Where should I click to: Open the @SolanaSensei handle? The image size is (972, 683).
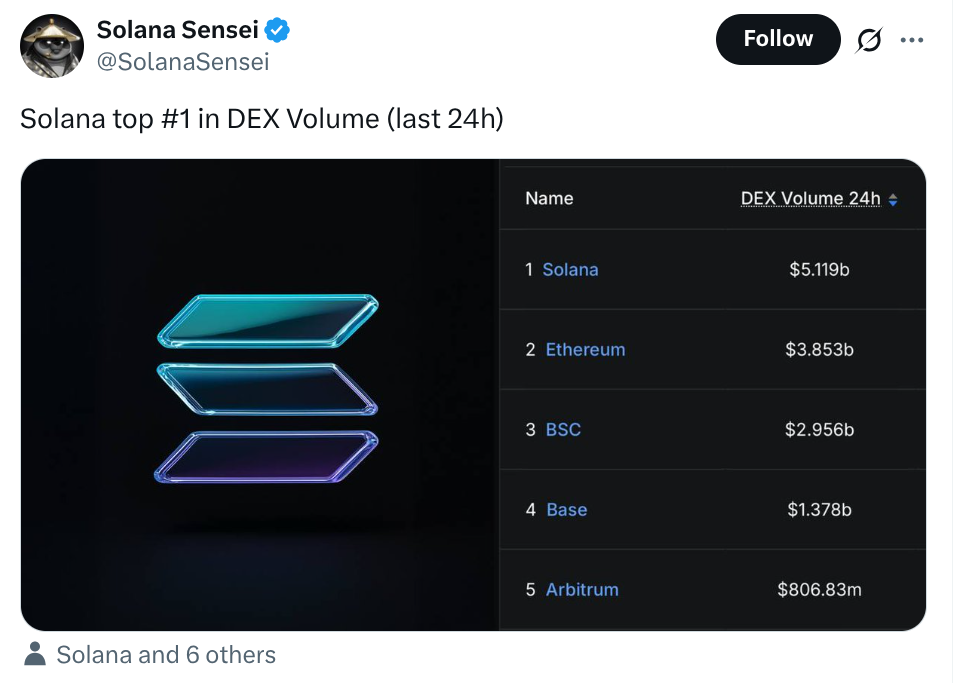(x=182, y=61)
